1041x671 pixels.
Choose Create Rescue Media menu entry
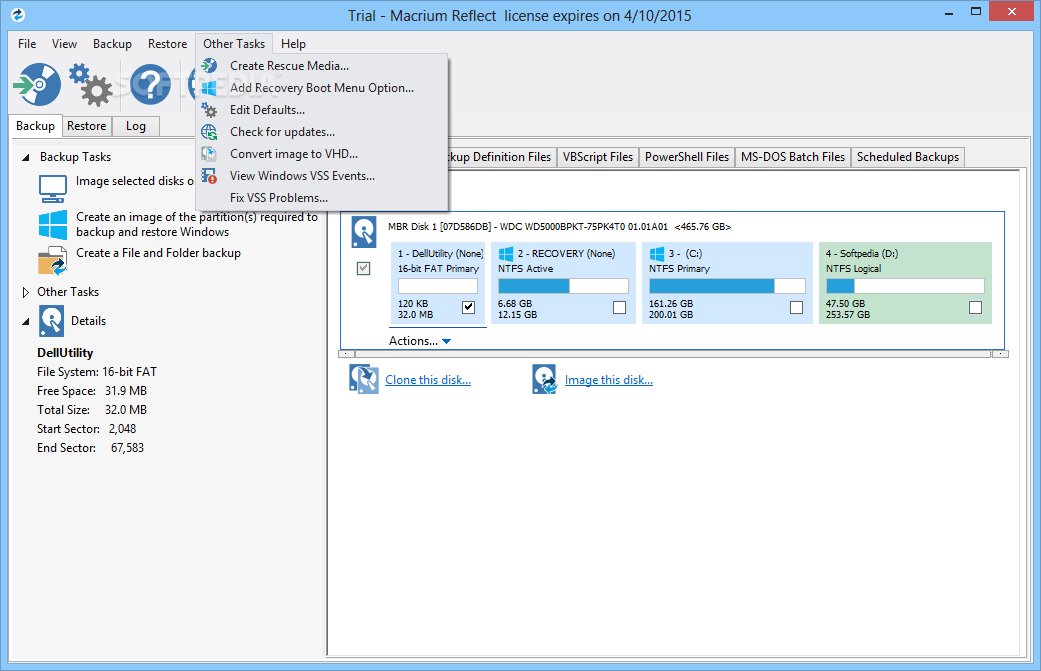(x=322, y=66)
